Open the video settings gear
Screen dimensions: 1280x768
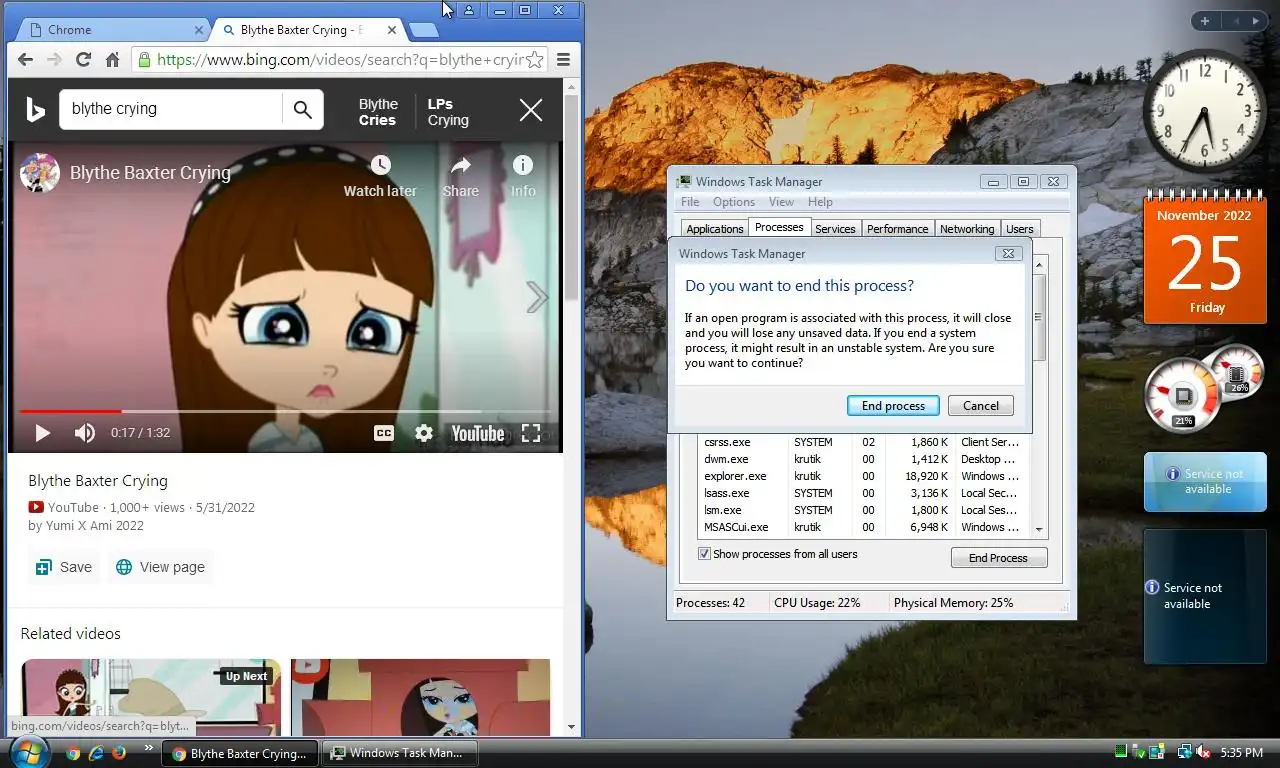point(424,433)
